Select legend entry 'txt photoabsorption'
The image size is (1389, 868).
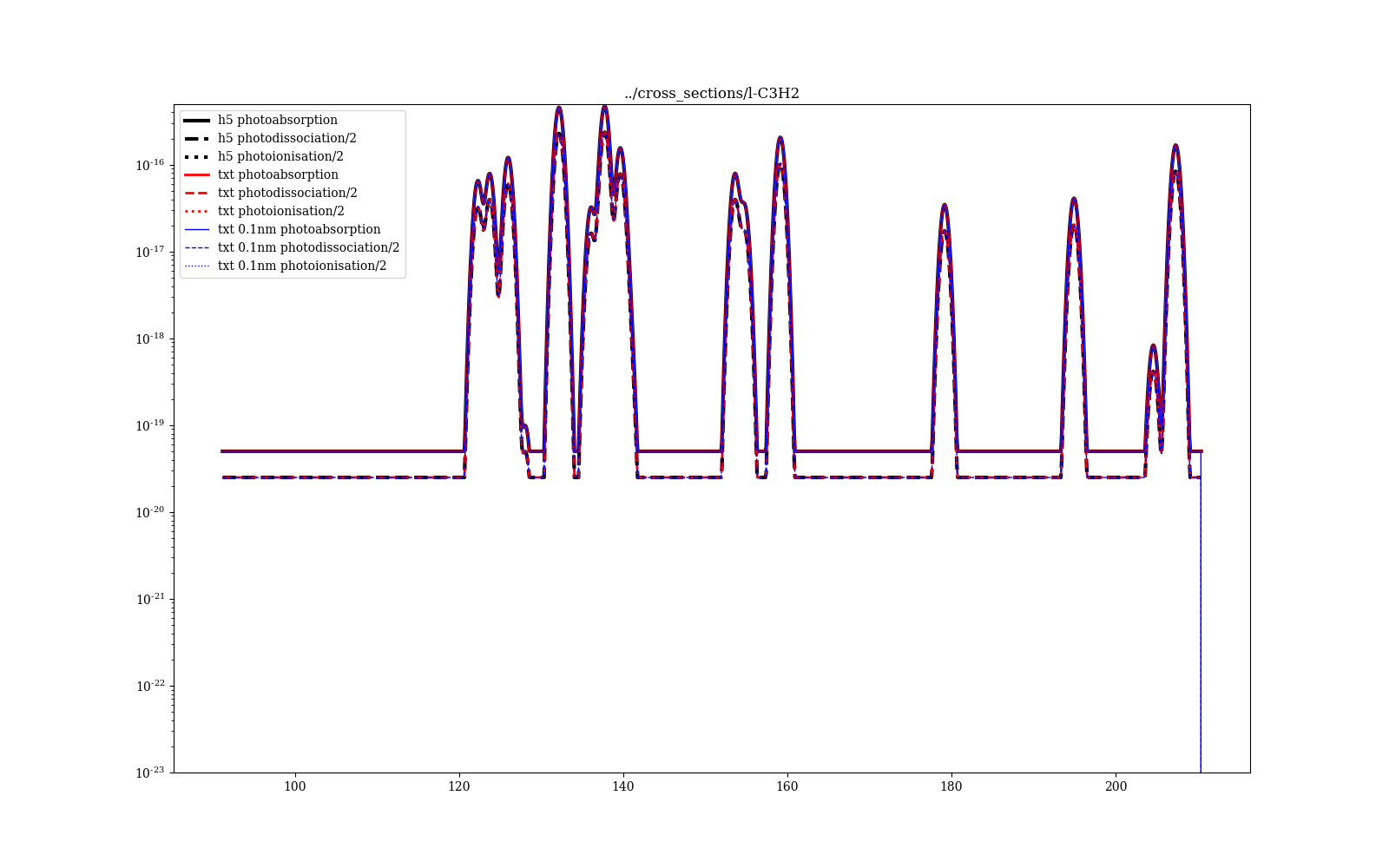[x=278, y=174]
